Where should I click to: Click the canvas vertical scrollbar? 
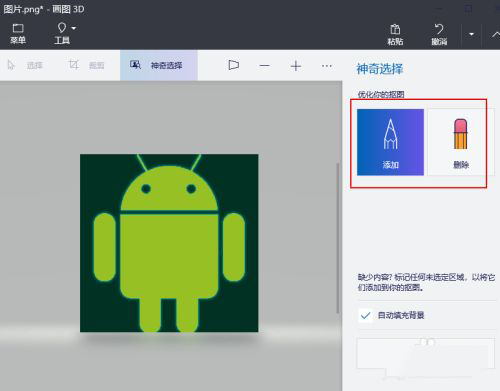[338, 238]
